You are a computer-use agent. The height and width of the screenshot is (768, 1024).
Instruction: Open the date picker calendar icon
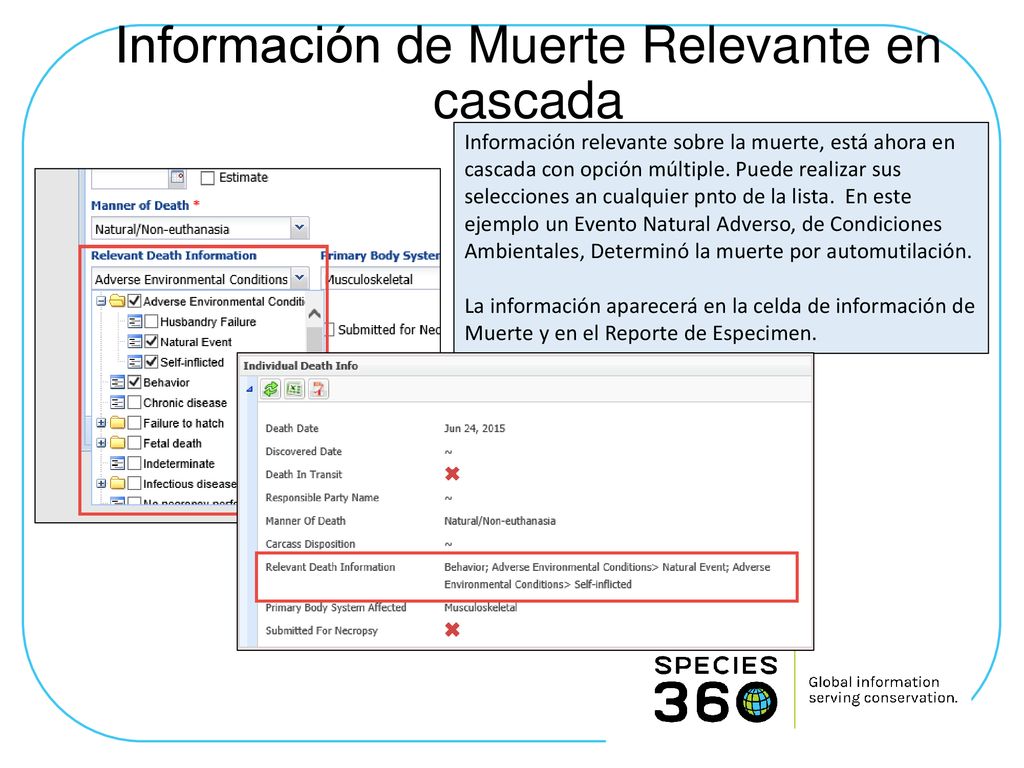pos(177,177)
